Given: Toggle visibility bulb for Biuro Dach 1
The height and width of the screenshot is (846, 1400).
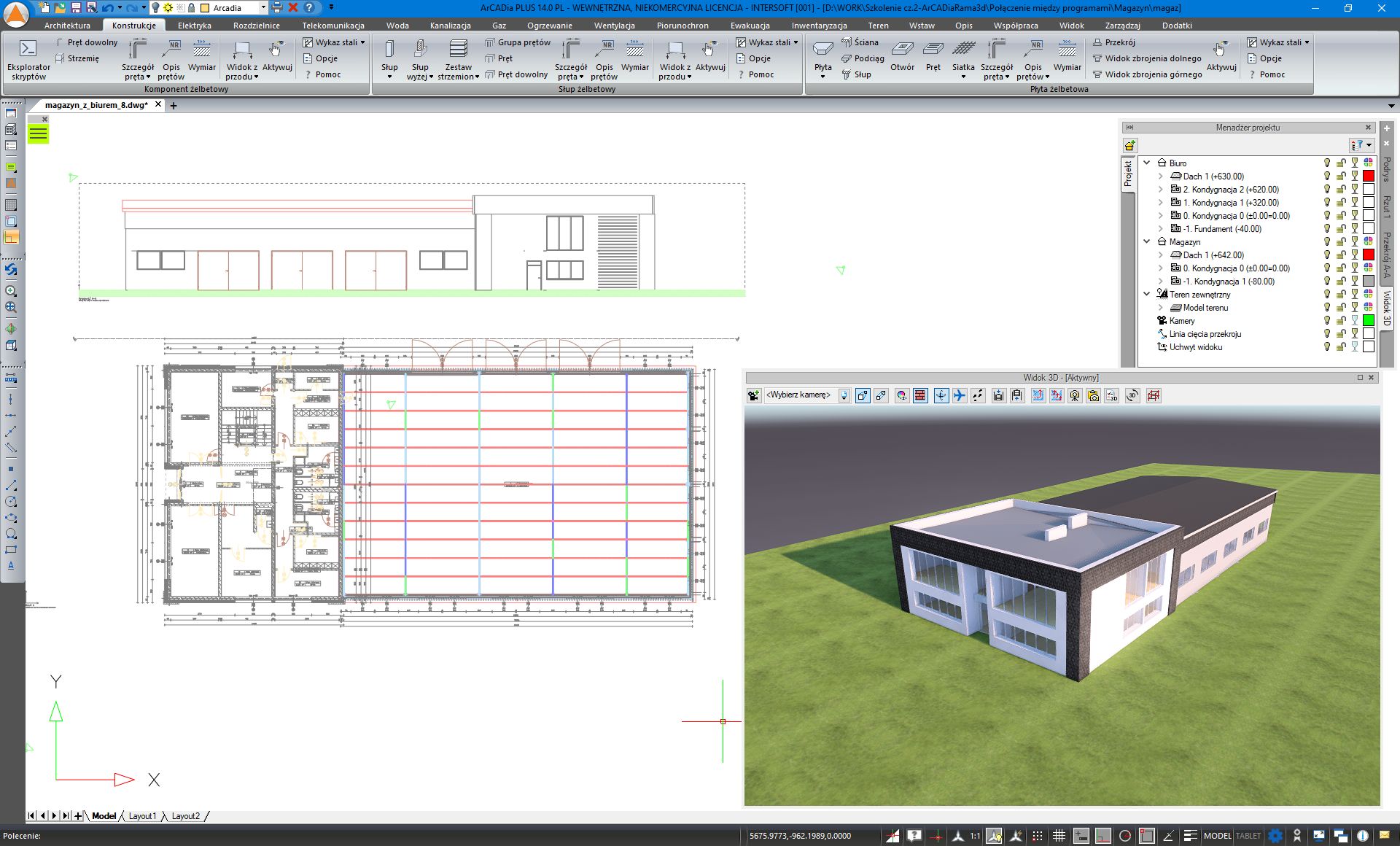Looking at the screenshot, I should coord(1327,176).
